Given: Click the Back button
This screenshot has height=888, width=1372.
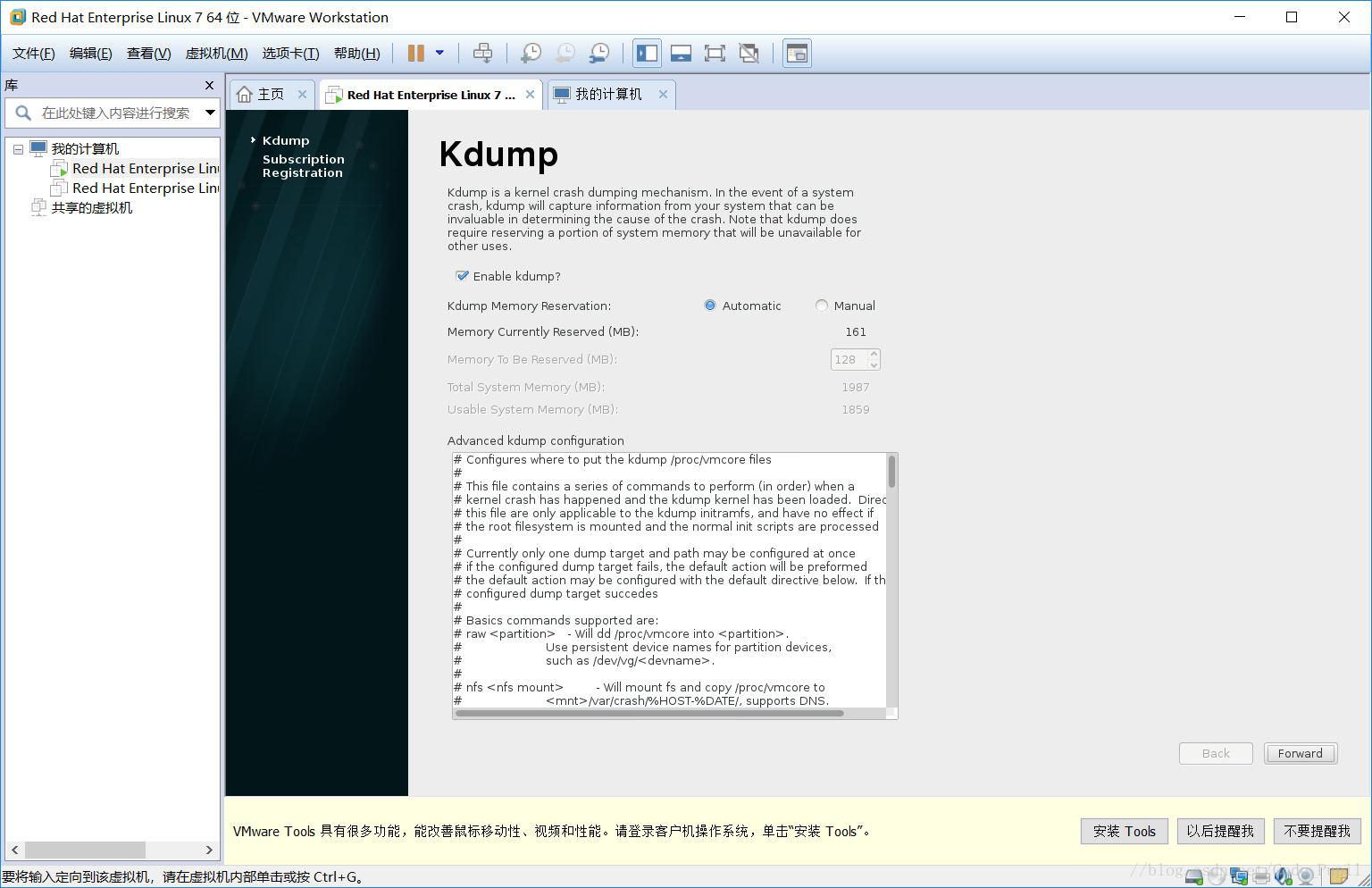Looking at the screenshot, I should pyautogui.click(x=1216, y=753).
